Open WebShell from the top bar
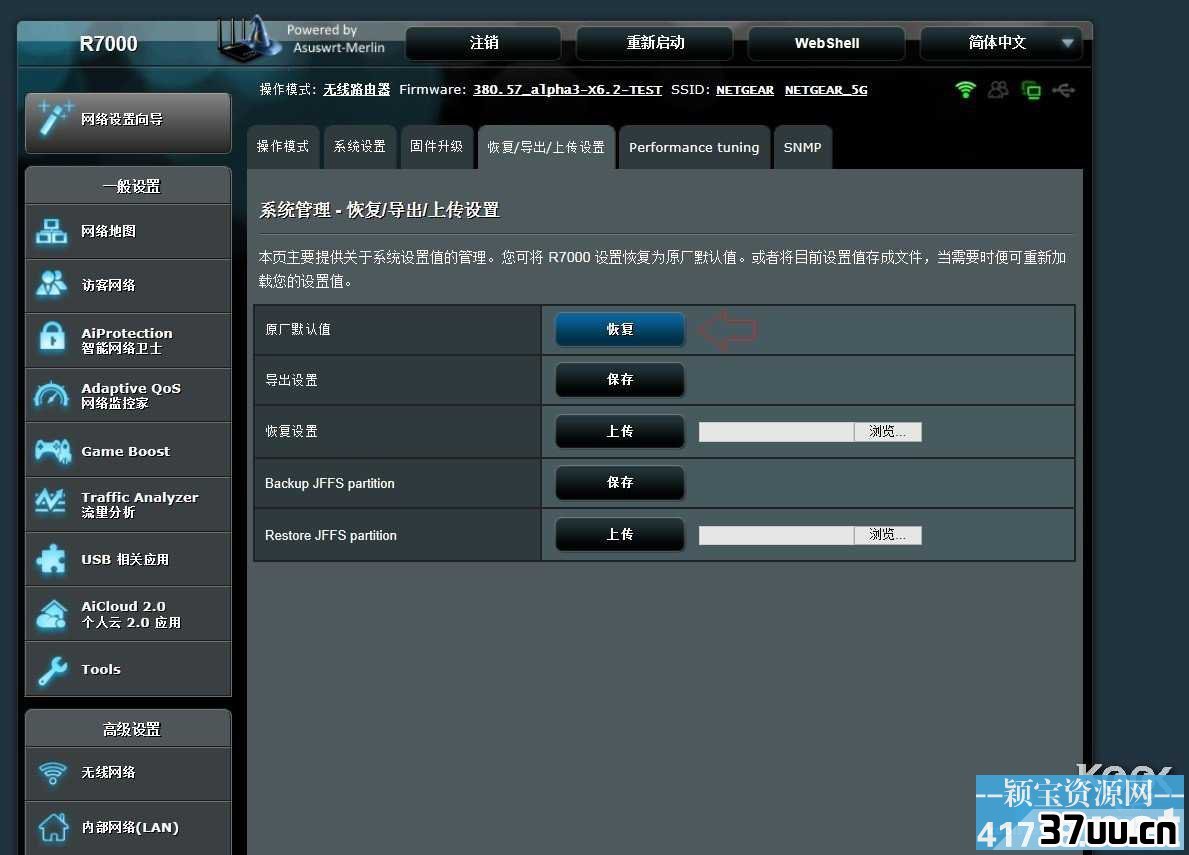 827,43
